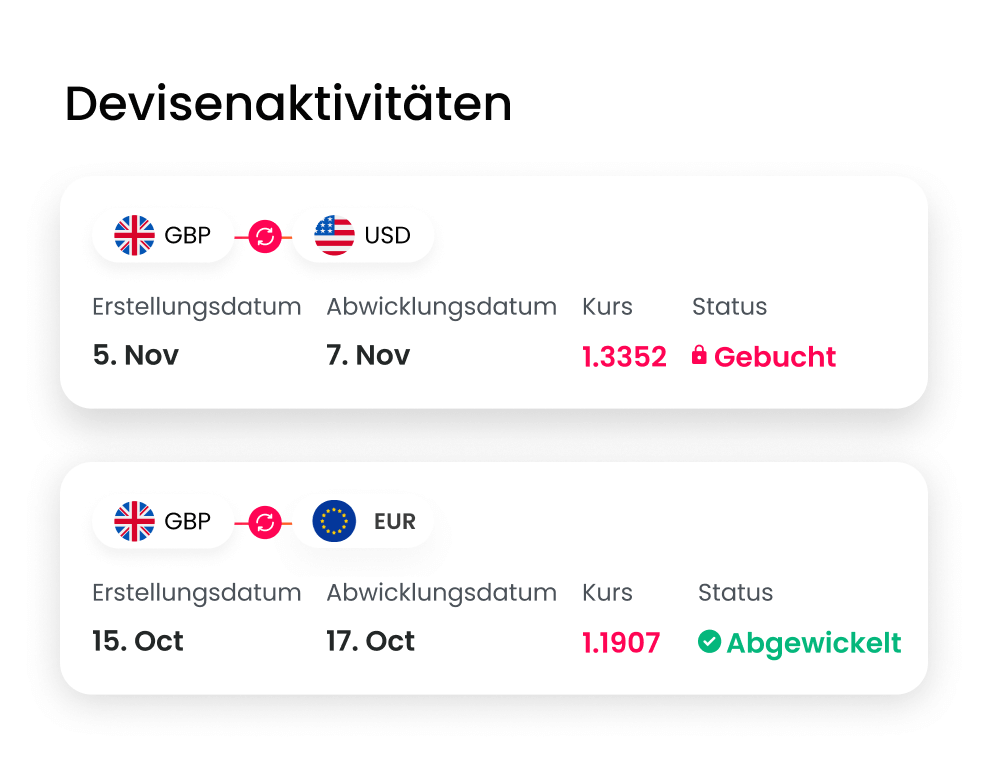
Task: Click the Gebucht status label
Action: click(x=775, y=357)
